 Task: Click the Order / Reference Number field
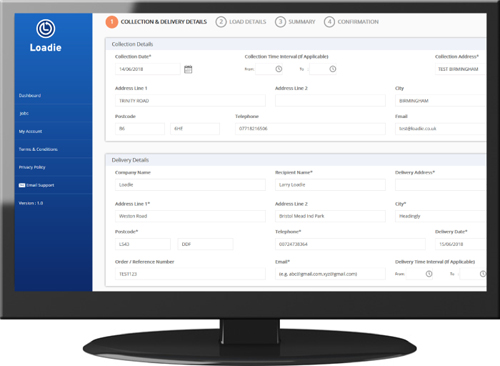tap(190, 274)
